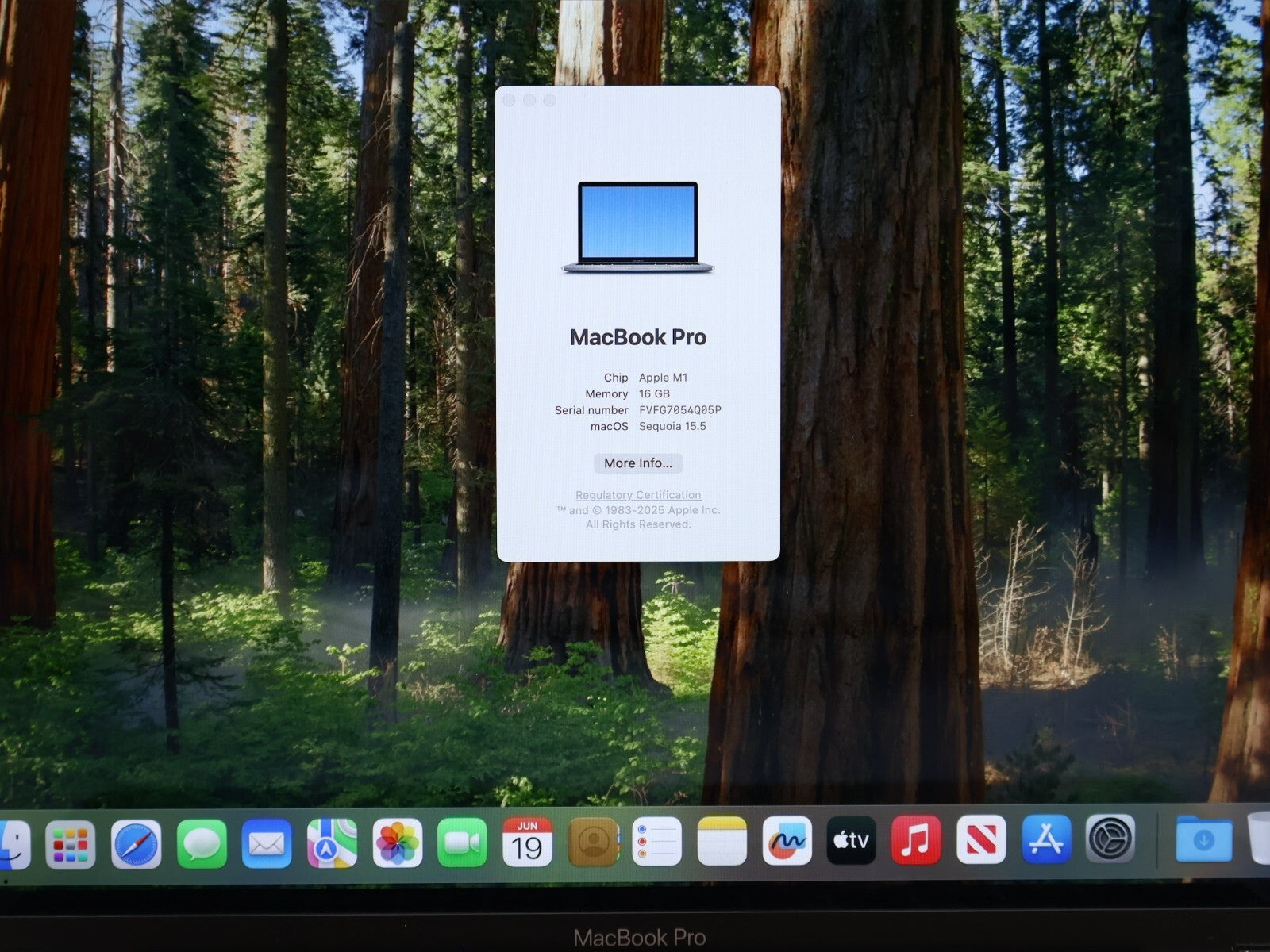Click the MacBook Pro laptop image
This screenshot has height=952, width=1270.
[638, 228]
